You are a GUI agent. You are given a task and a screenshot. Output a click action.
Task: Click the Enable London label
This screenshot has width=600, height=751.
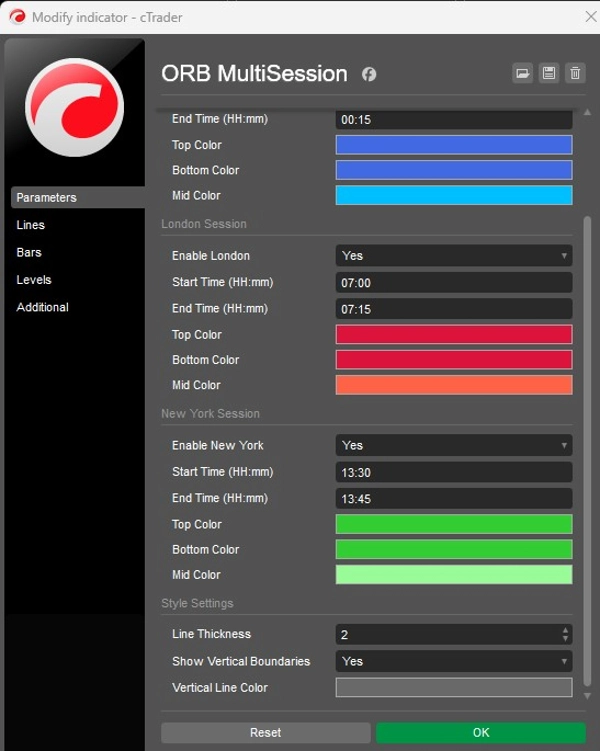(211, 256)
